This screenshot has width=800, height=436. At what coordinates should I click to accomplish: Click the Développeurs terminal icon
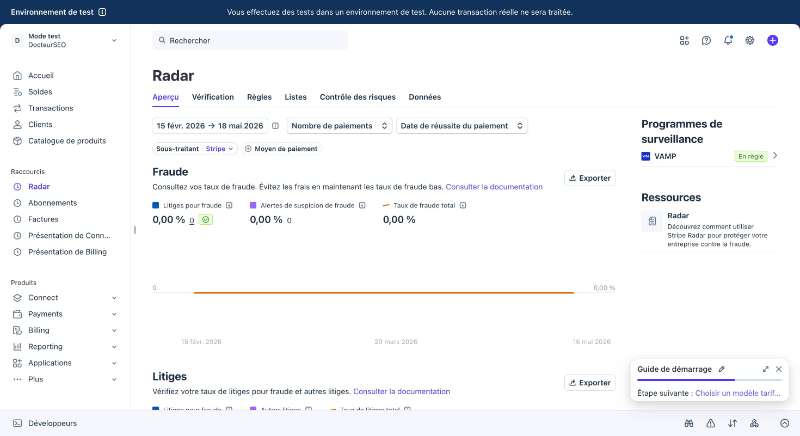17,423
